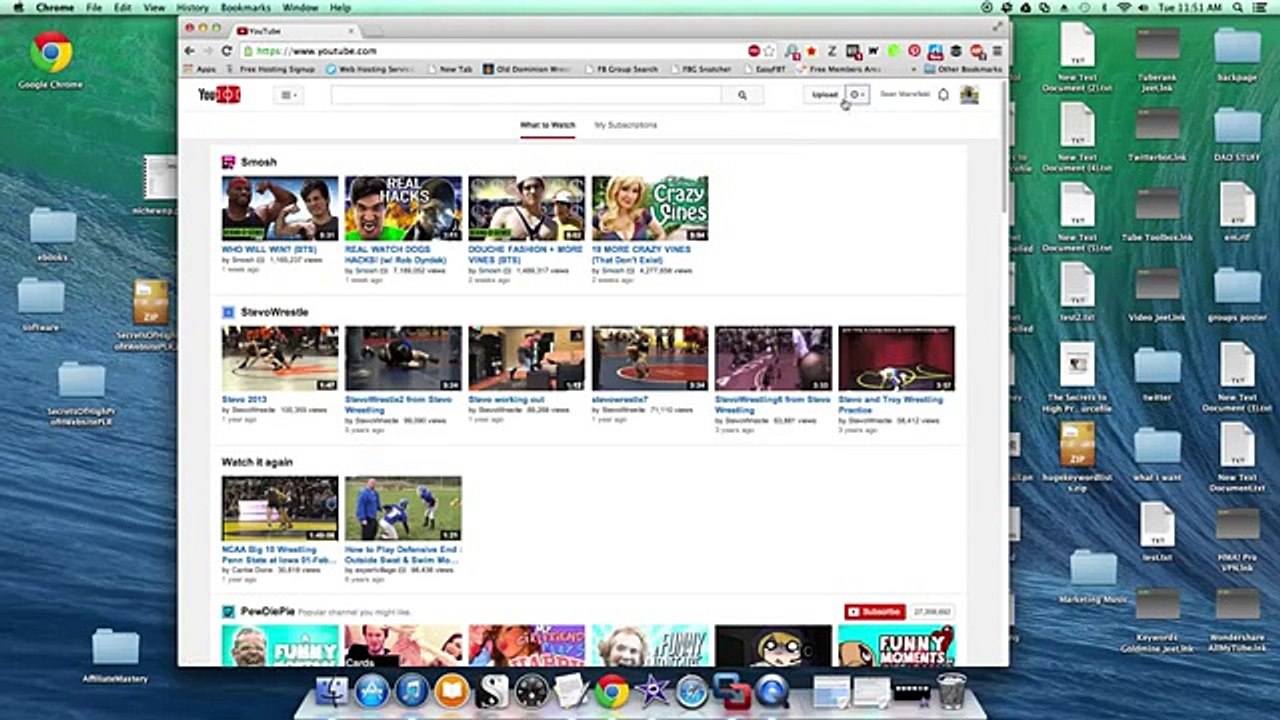Open the History menu in the menu bar
This screenshot has height=720, width=1280.
click(x=193, y=8)
